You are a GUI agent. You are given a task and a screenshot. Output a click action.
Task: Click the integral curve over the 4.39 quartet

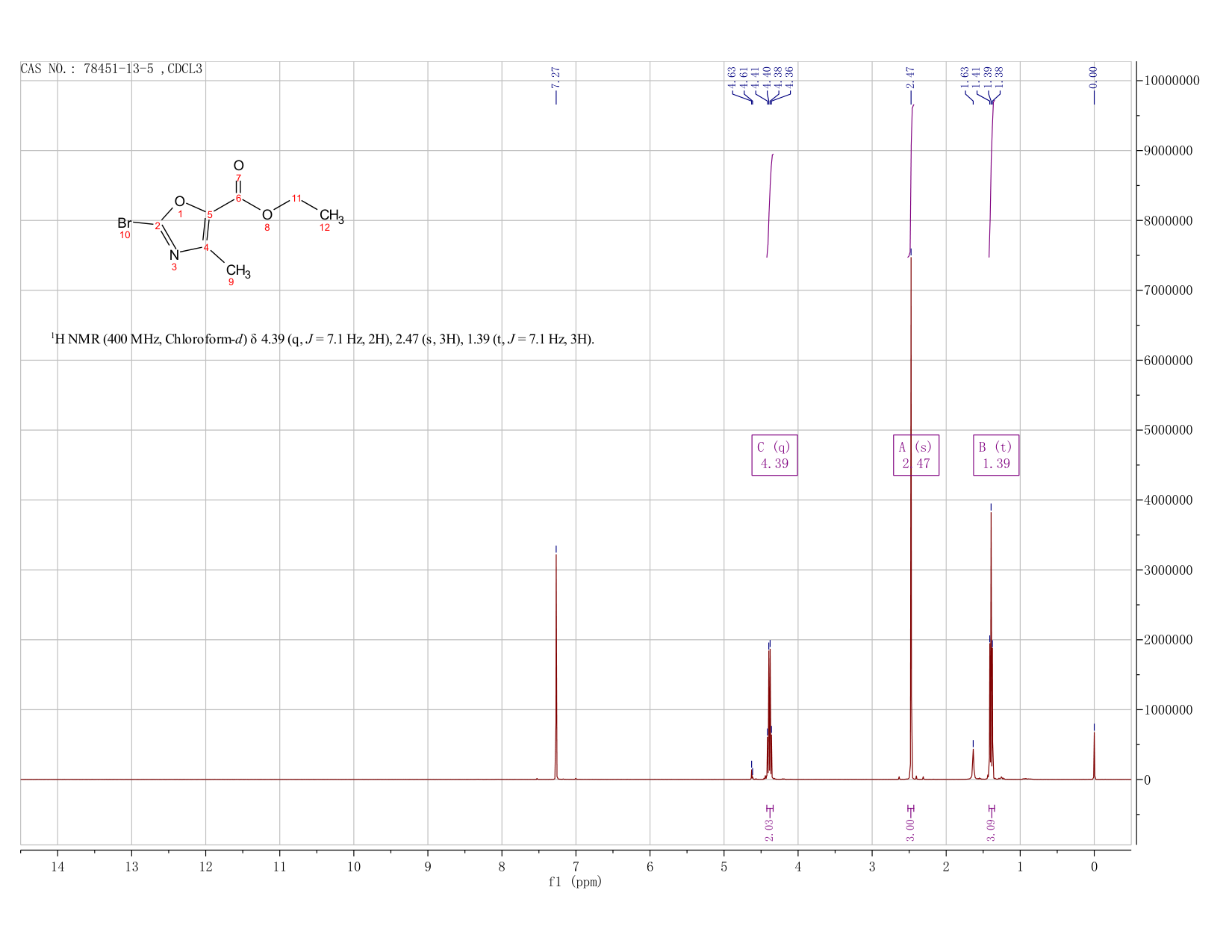click(770, 205)
